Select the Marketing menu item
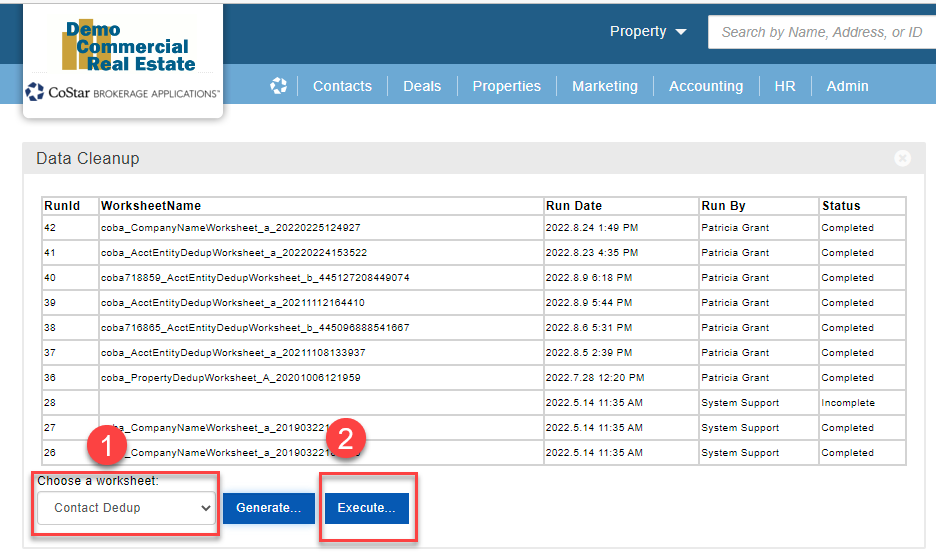This screenshot has width=936, height=555. click(x=604, y=86)
